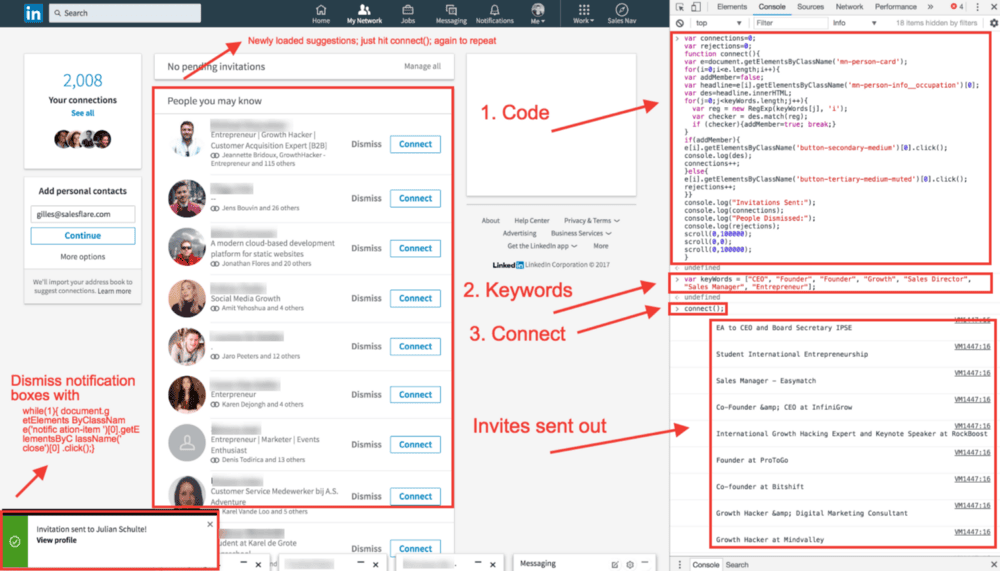Select the Console tab in DevTools drawer
1000x571 pixels.
click(x=706, y=565)
